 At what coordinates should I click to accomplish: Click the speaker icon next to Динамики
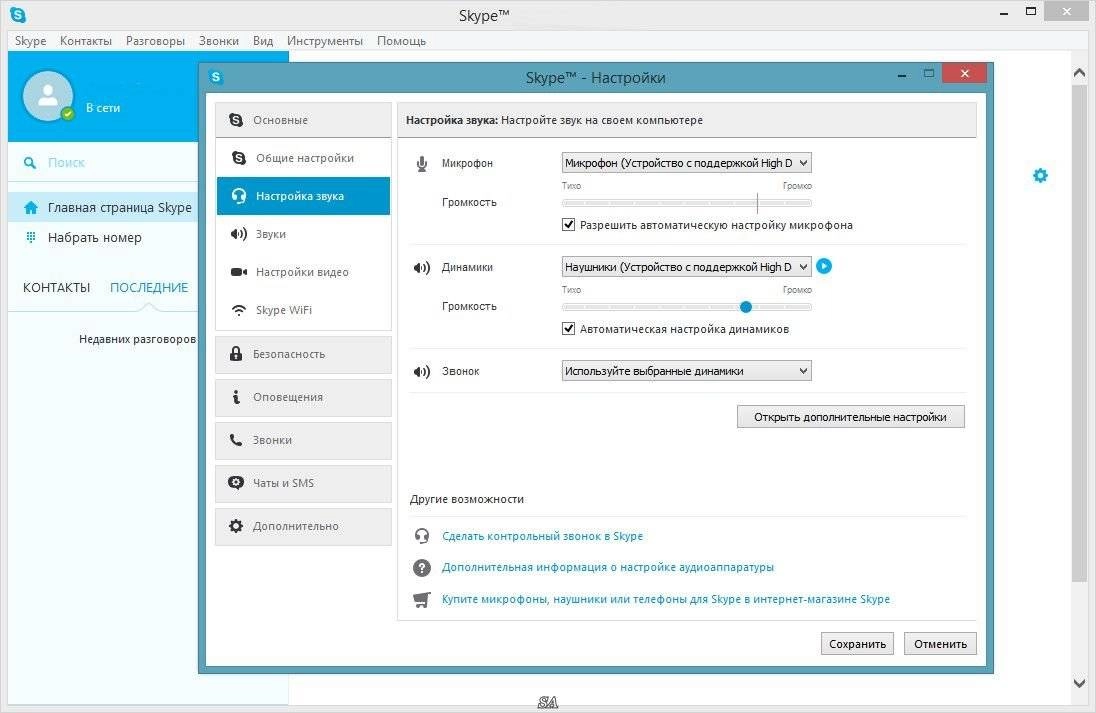pos(421,268)
